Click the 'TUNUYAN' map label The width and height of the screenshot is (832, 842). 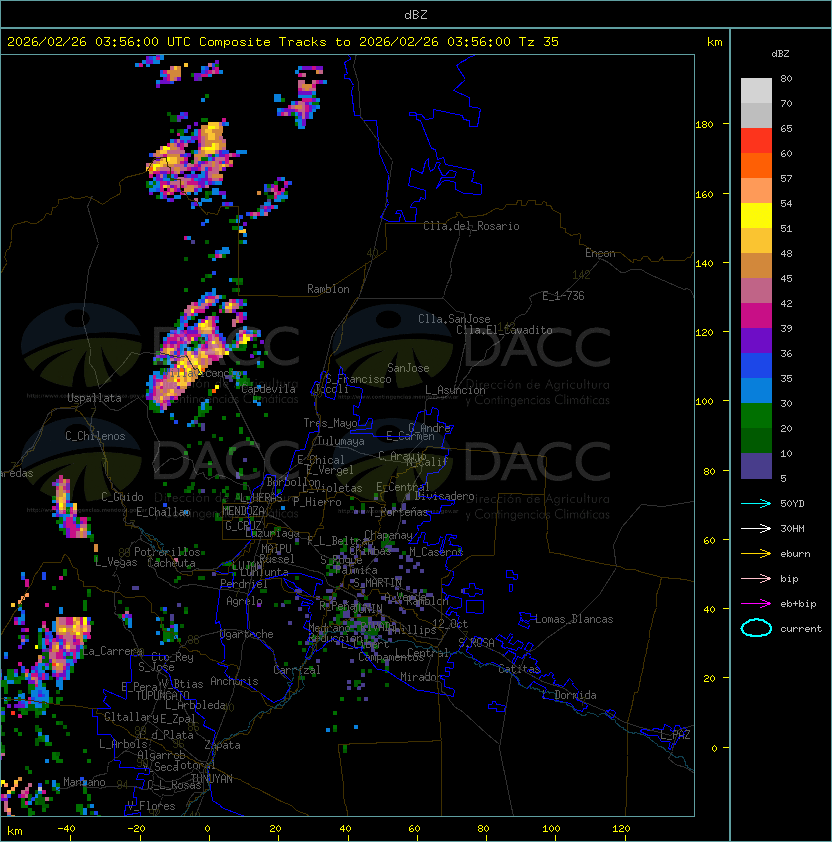pos(212,779)
